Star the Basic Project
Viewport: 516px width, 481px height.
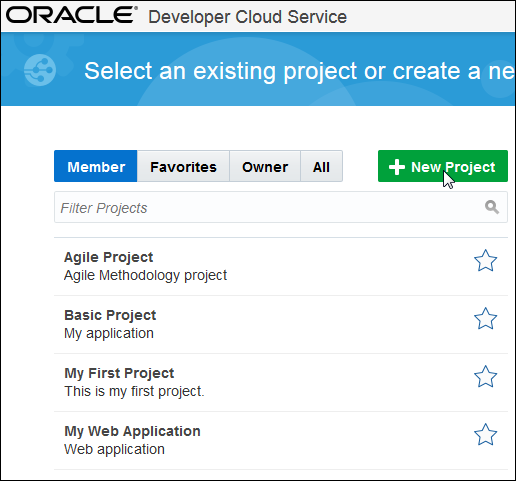(x=485, y=318)
